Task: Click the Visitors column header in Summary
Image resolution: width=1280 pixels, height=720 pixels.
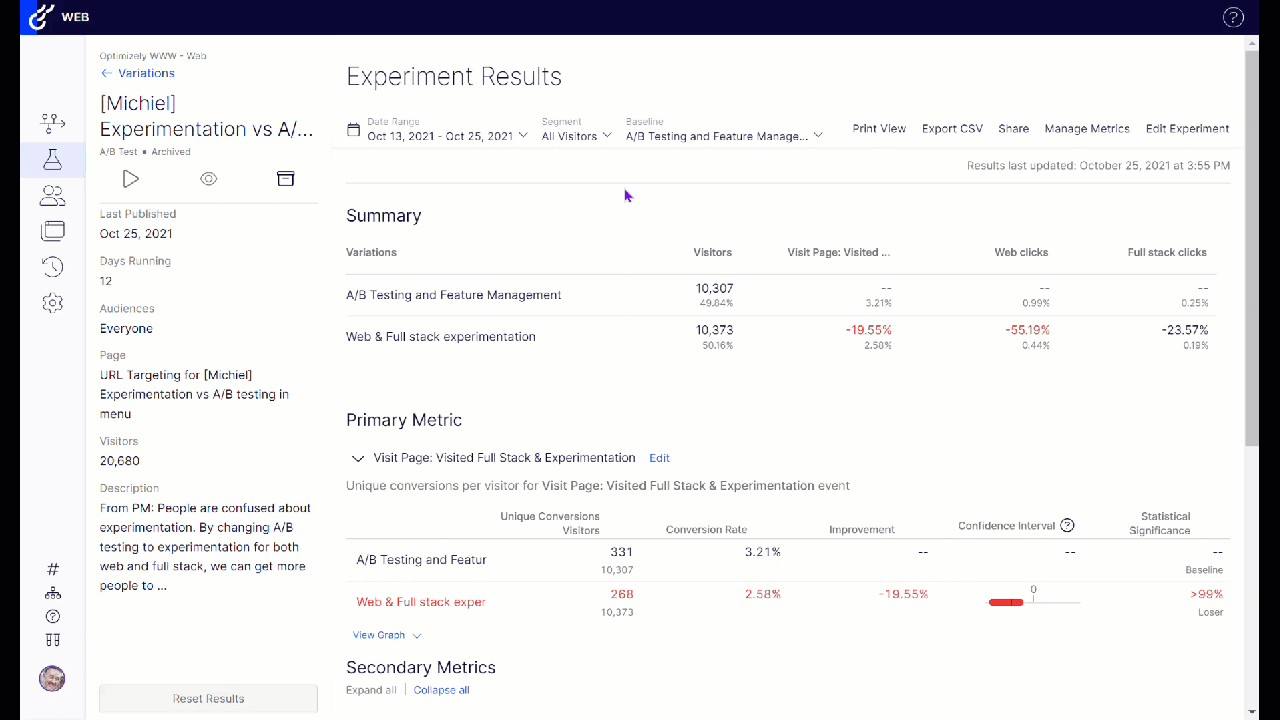Action: pos(712,253)
